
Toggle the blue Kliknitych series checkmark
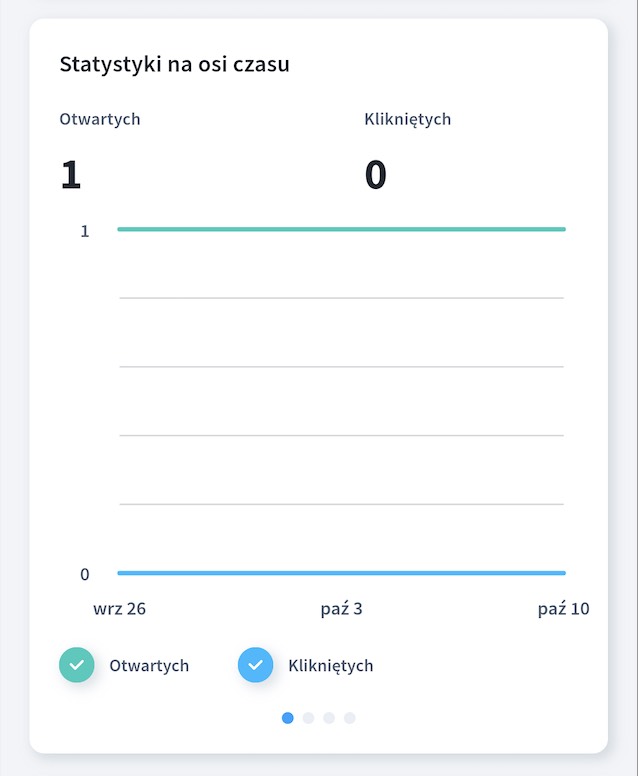(x=255, y=665)
